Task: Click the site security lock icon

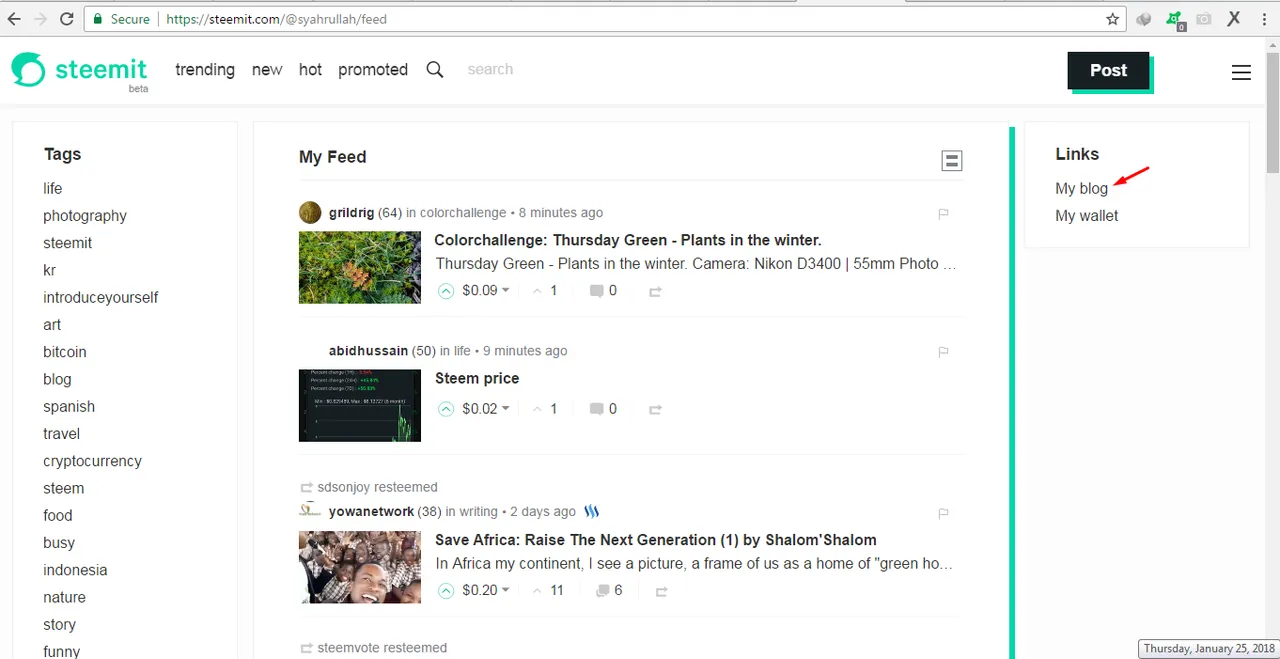Action: tap(97, 19)
